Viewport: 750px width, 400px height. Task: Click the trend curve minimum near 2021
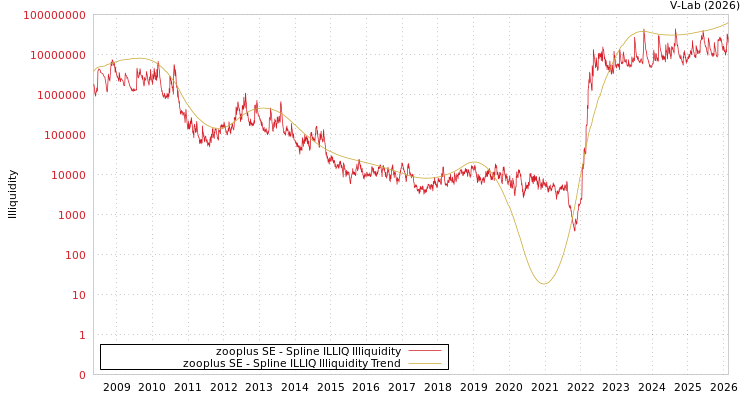544,284
